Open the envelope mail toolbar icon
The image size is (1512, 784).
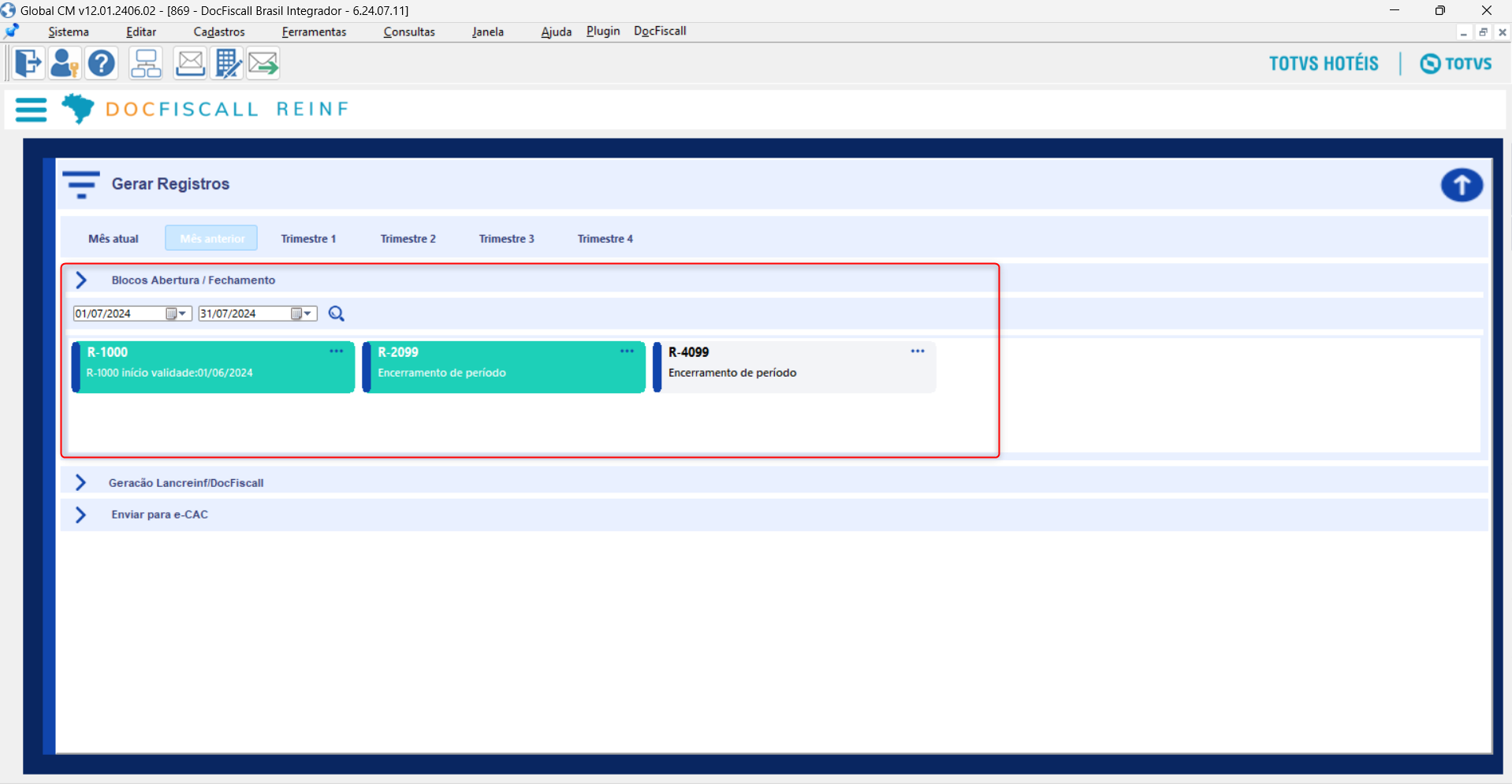tap(190, 63)
